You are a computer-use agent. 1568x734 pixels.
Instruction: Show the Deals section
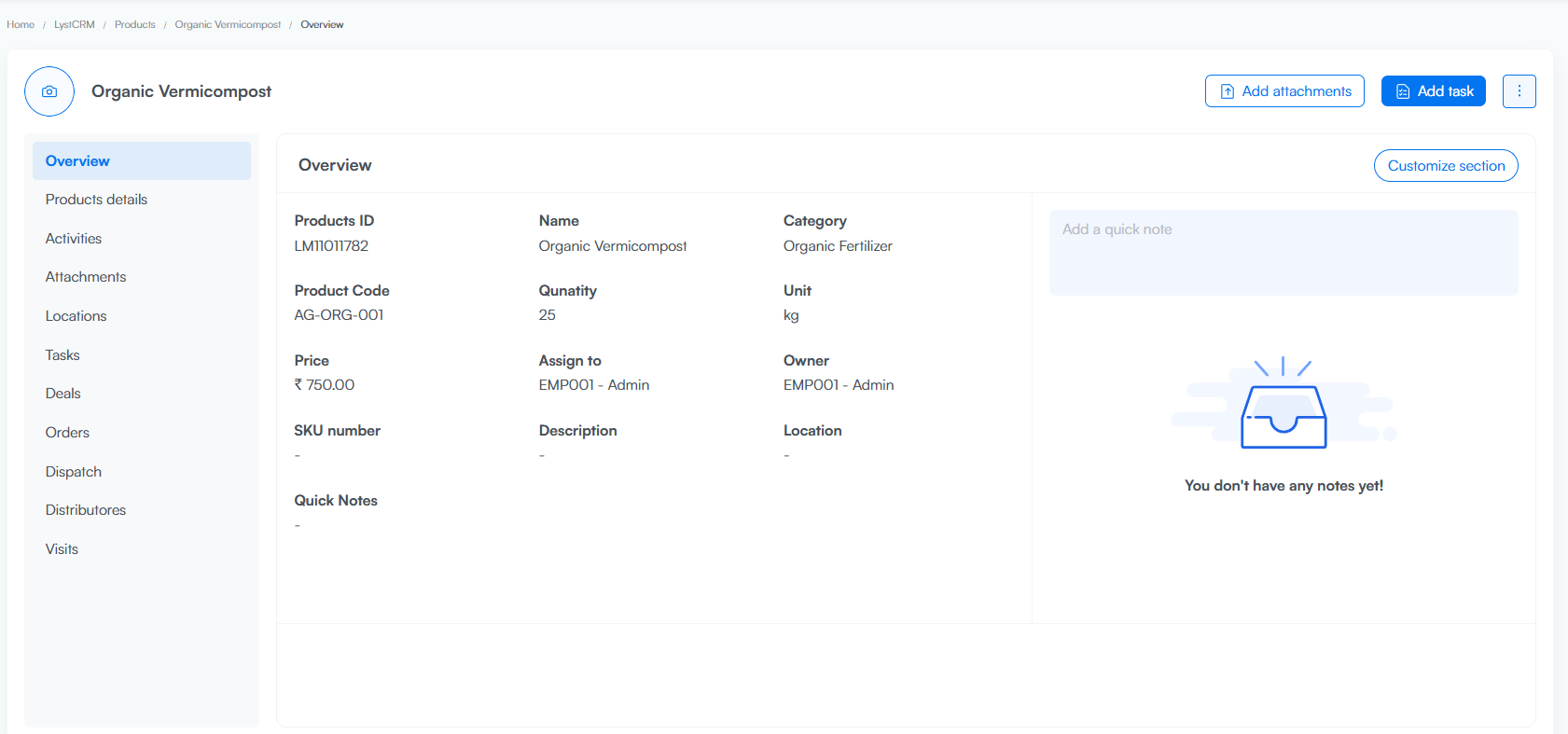pyautogui.click(x=63, y=394)
